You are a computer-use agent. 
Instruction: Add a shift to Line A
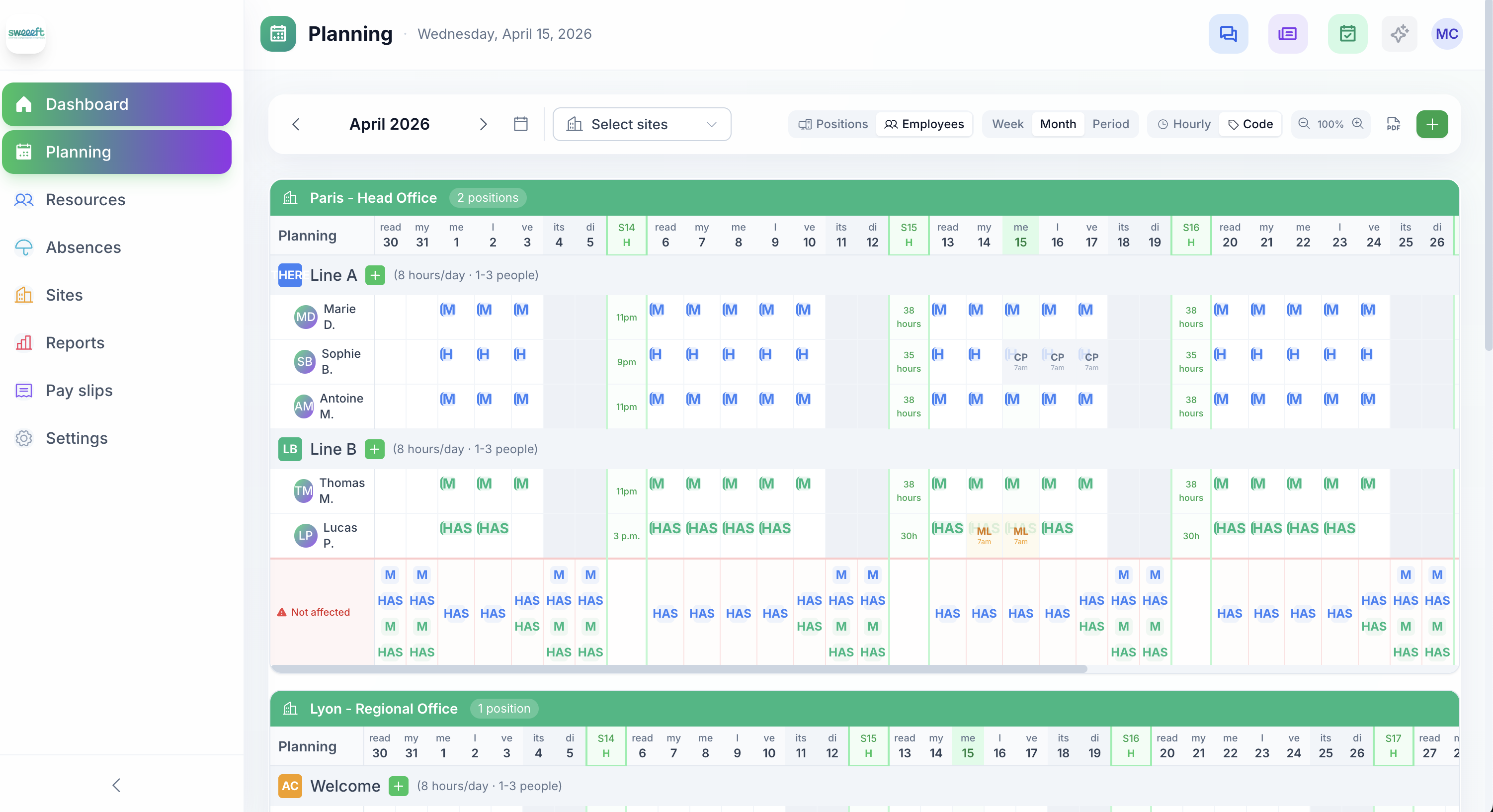(x=375, y=275)
